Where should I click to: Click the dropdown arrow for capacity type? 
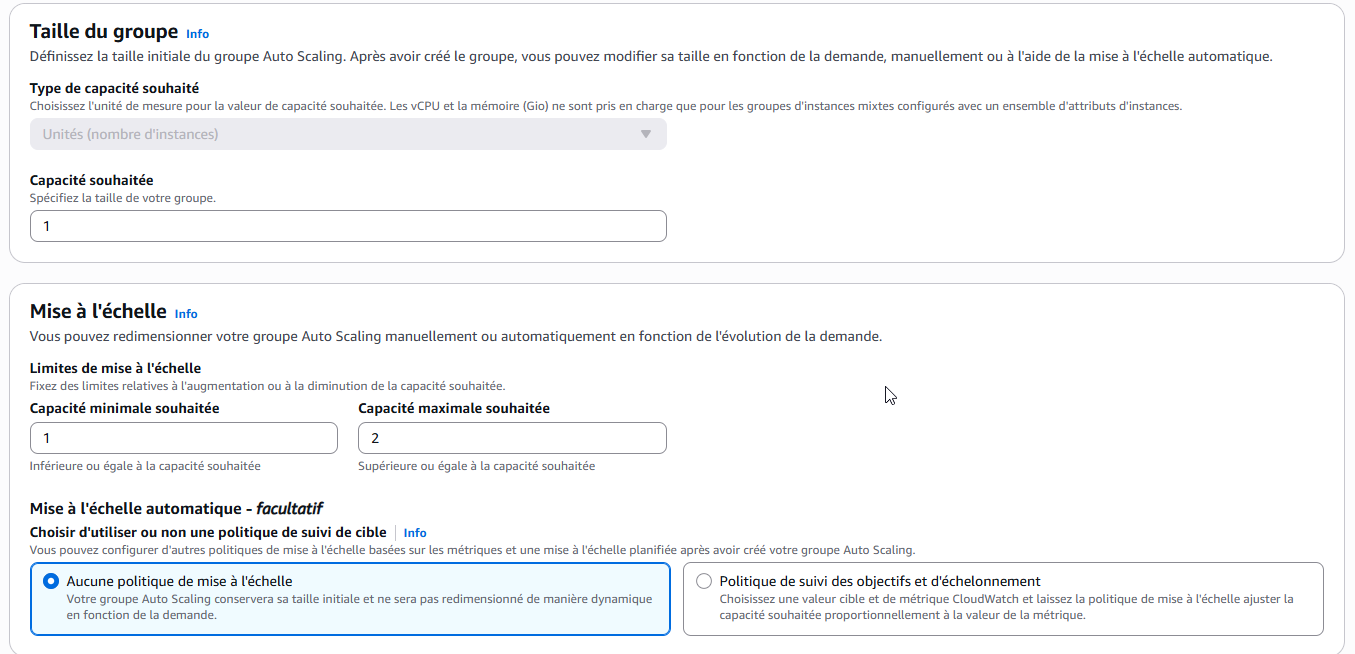pyautogui.click(x=646, y=134)
